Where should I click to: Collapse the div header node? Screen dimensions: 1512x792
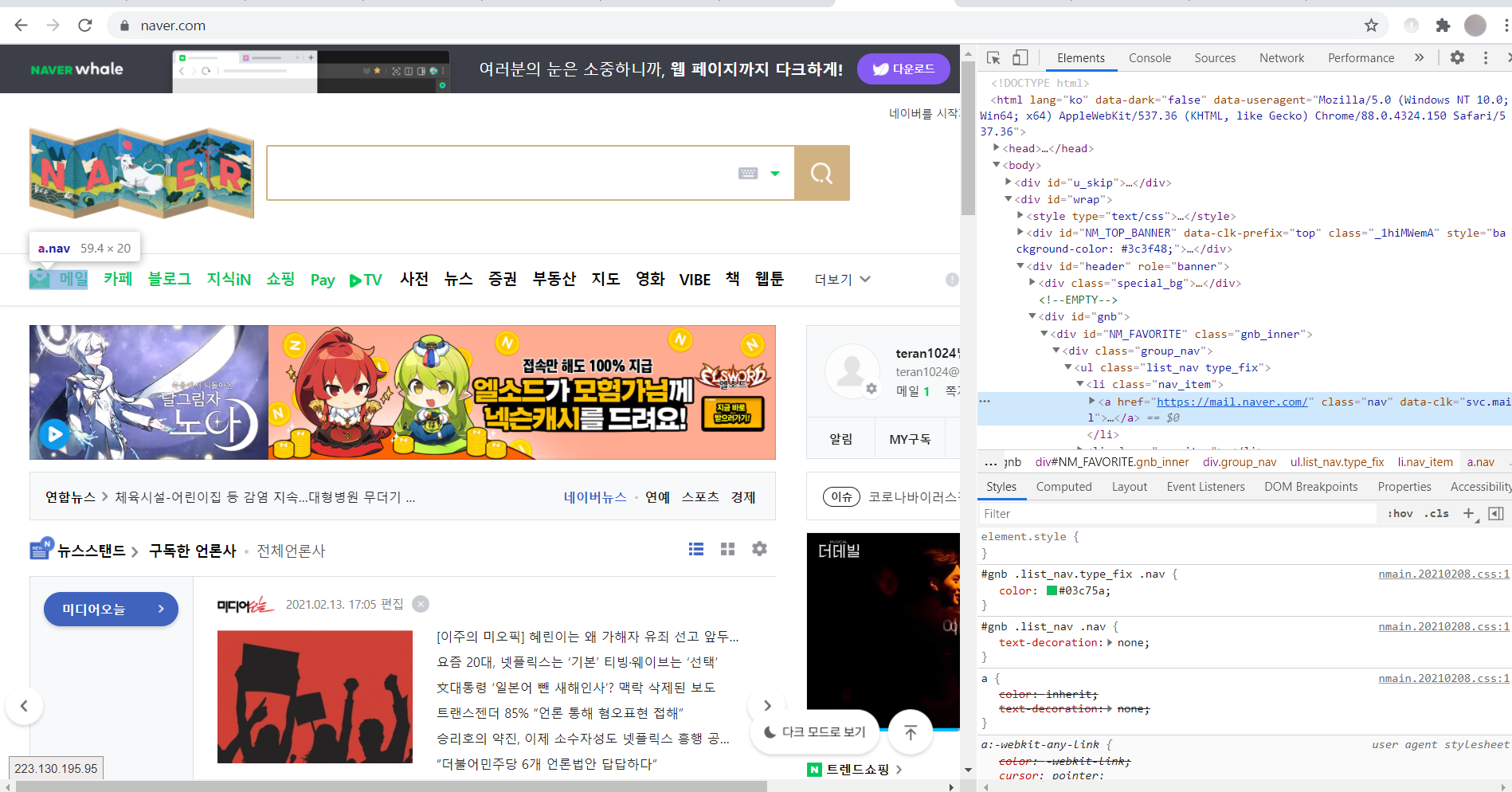[x=1020, y=266]
